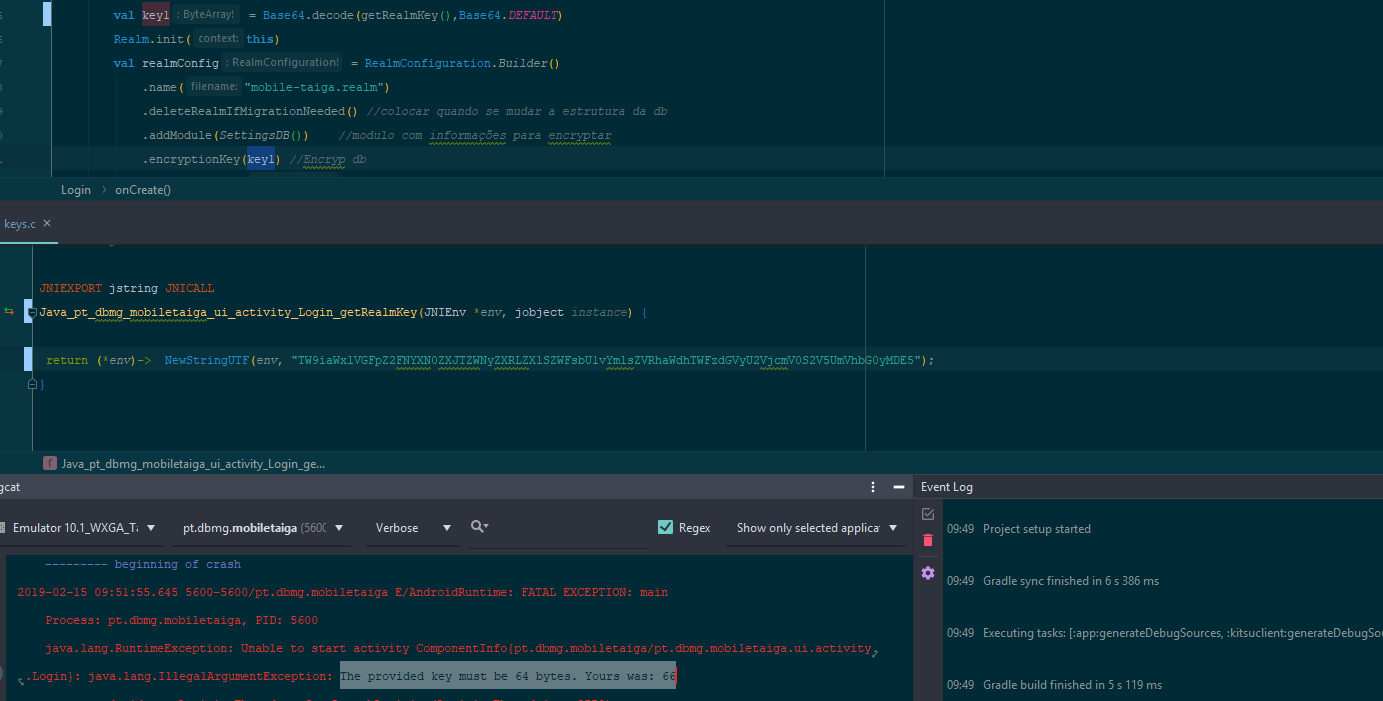Click Java_pt_dbmg function breadcrumb below keys.c
Image resolution: width=1383 pixels, height=701 pixels.
tap(185, 464)
